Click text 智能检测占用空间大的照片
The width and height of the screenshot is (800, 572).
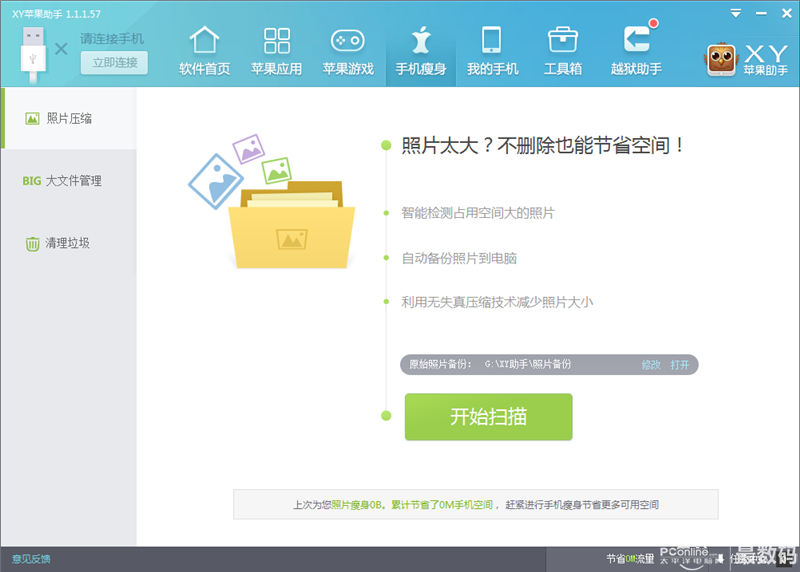point(478,213)
